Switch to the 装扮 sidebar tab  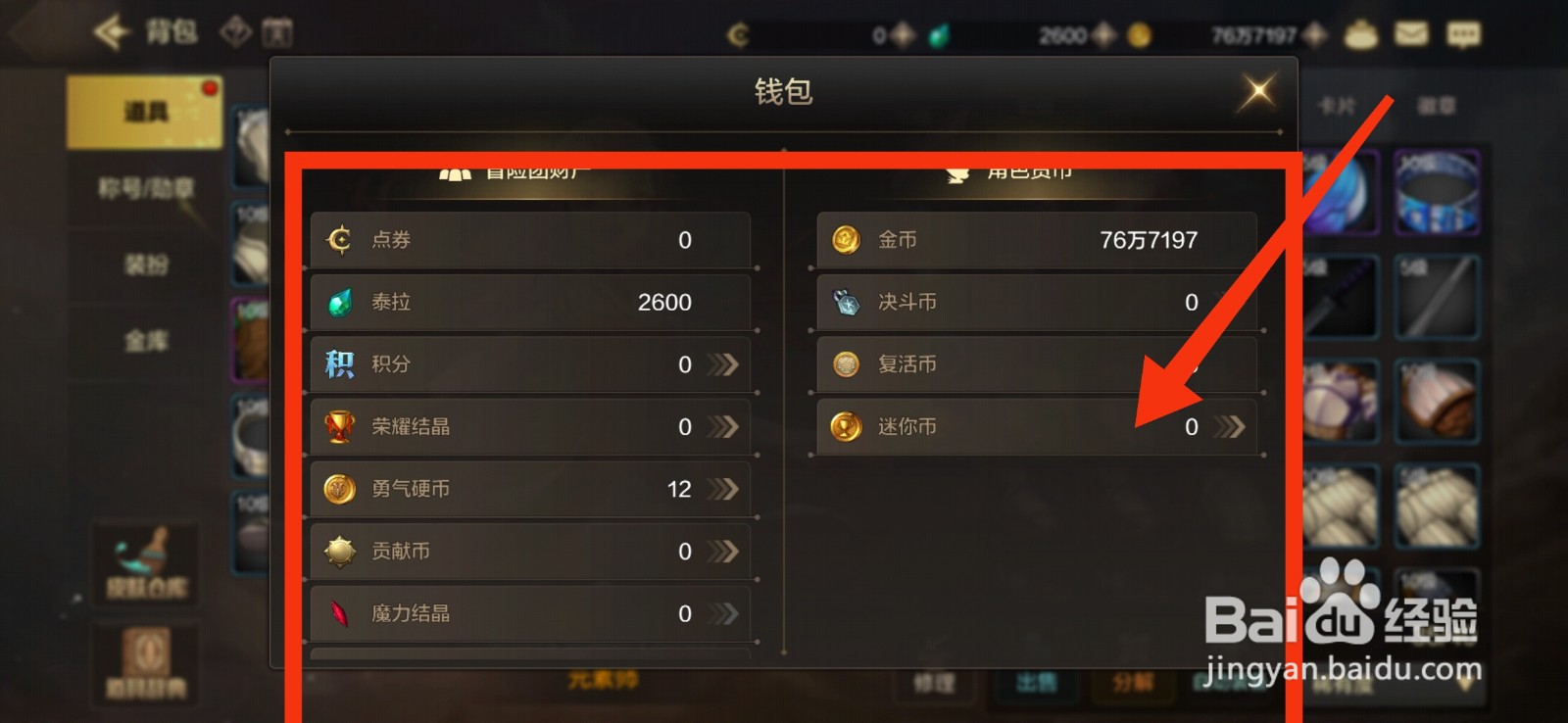145,265
